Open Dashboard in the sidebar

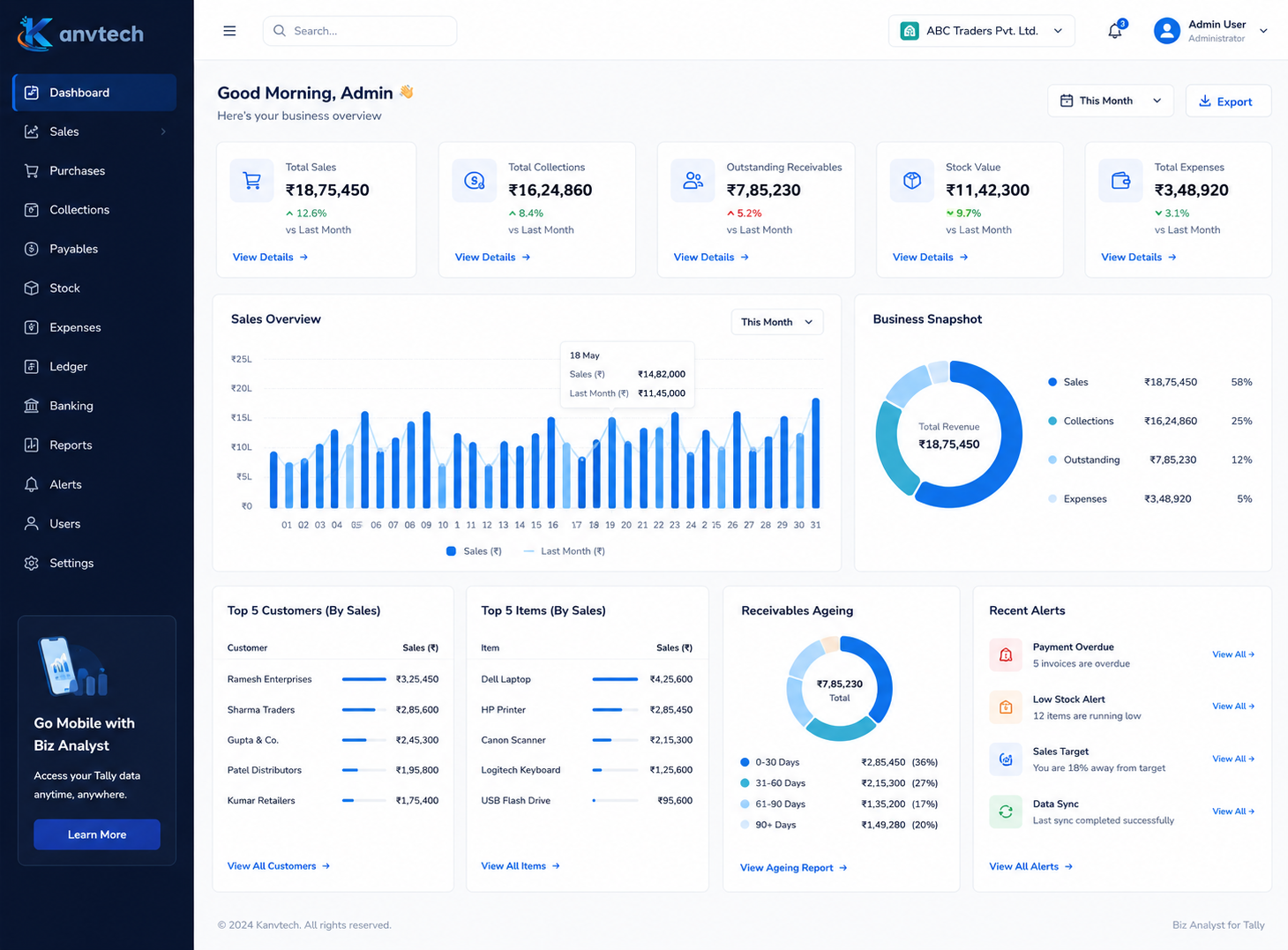[x=94, y=93]
